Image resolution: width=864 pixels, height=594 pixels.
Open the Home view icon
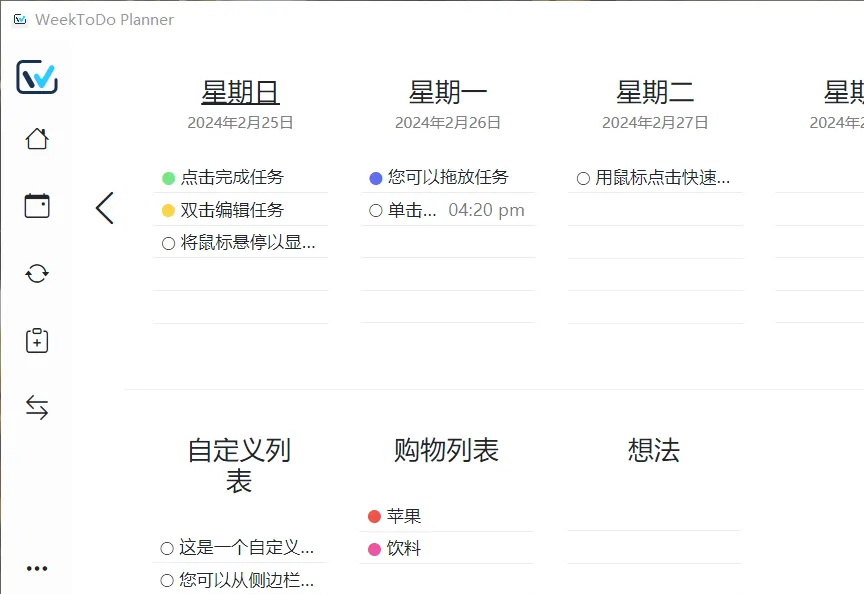coord(37,139)
